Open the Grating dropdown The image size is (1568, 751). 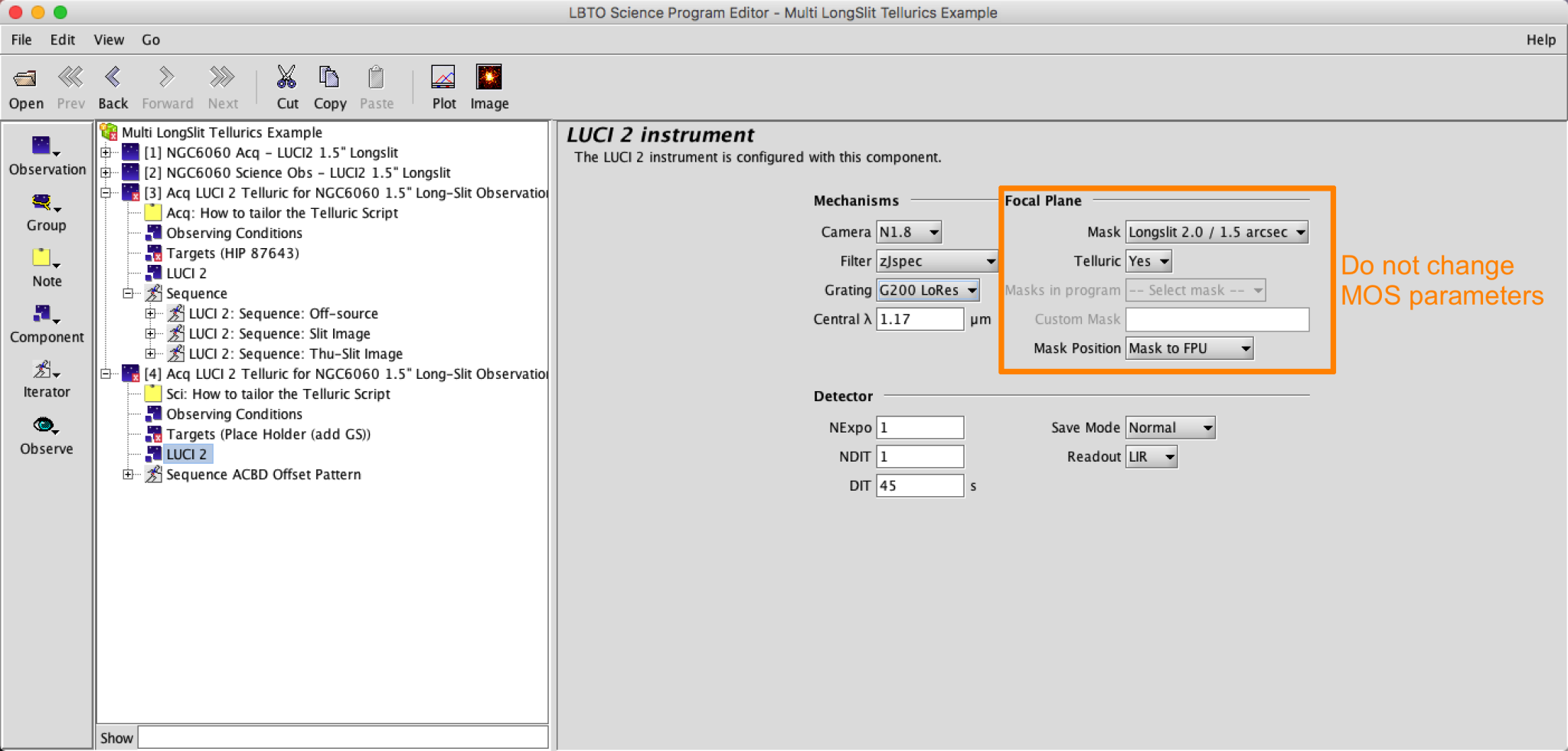[x=928, y=290]
